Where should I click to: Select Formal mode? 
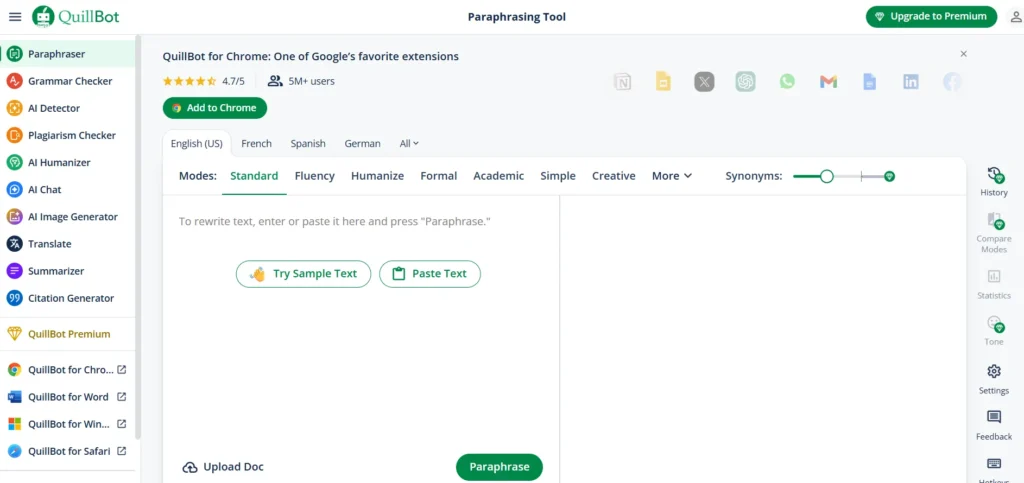438,176
